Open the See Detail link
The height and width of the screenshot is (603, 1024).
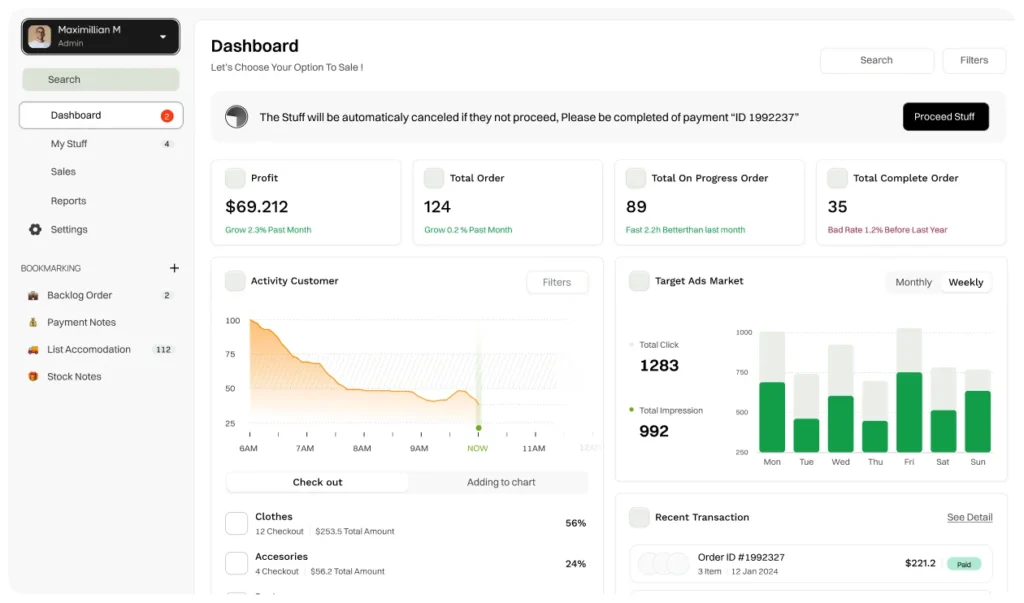coord(969,518)
